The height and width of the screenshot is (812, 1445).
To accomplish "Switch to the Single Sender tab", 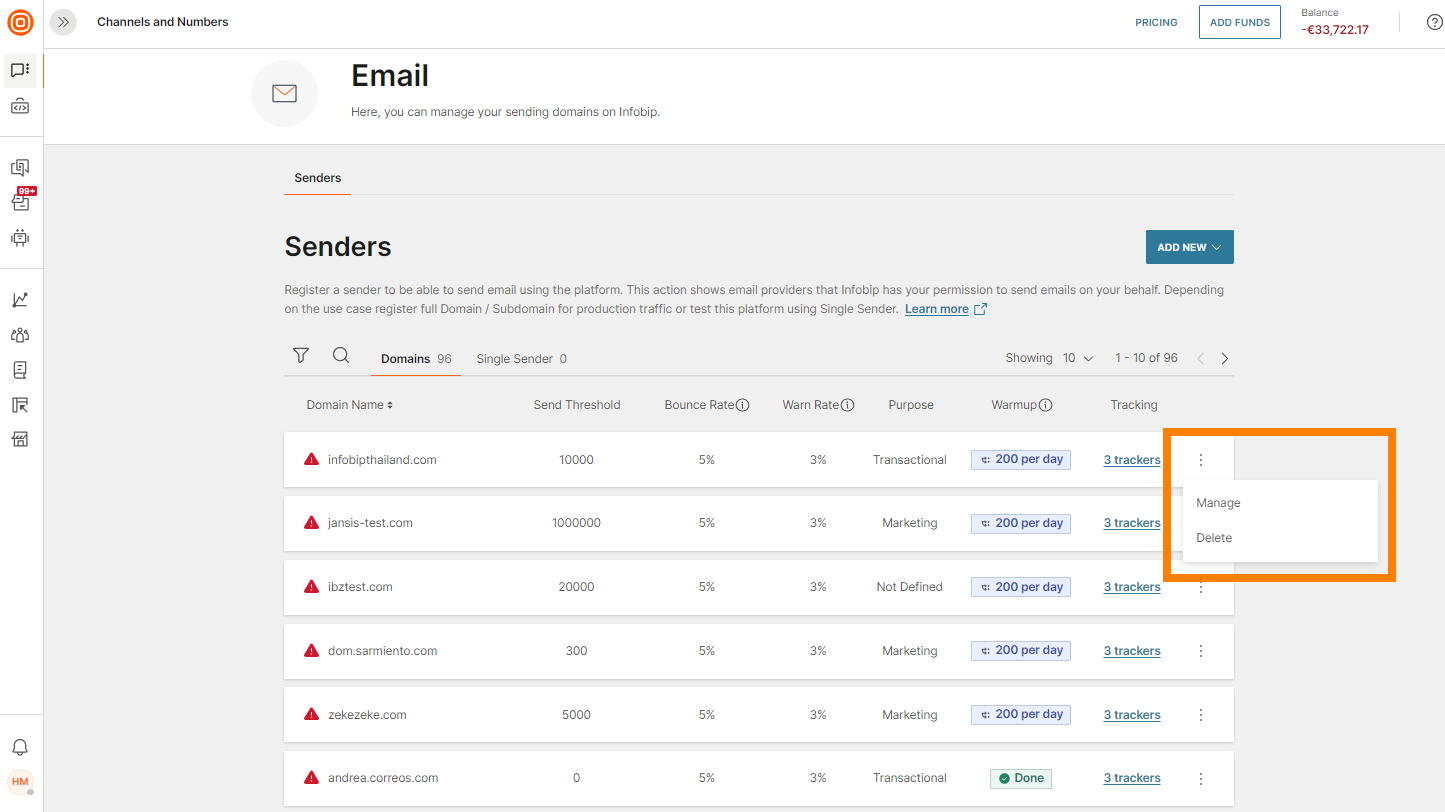I will [x=521, y=358].
